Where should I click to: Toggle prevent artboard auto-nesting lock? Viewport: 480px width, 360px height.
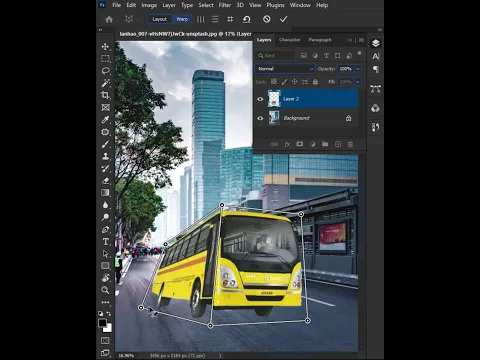coord(305,81)
